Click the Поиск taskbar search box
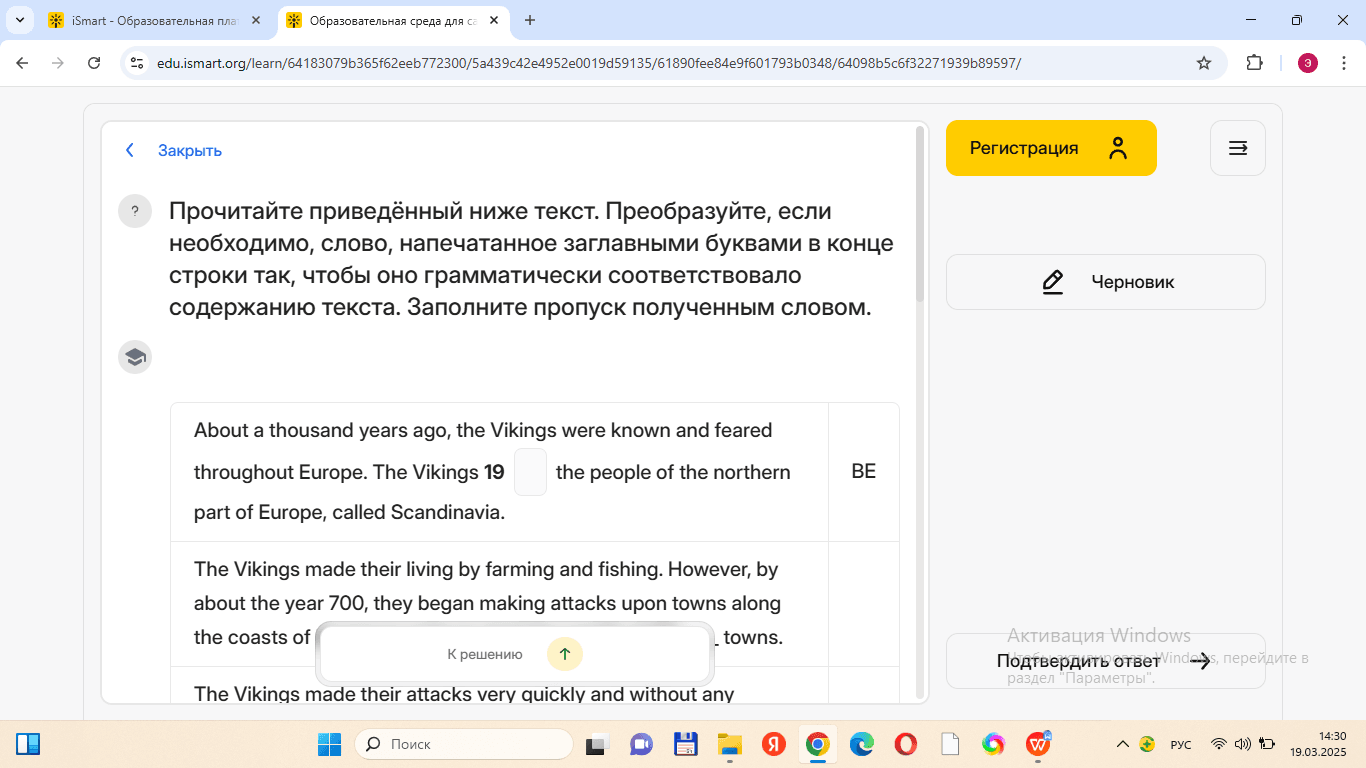 pos(464,744)
